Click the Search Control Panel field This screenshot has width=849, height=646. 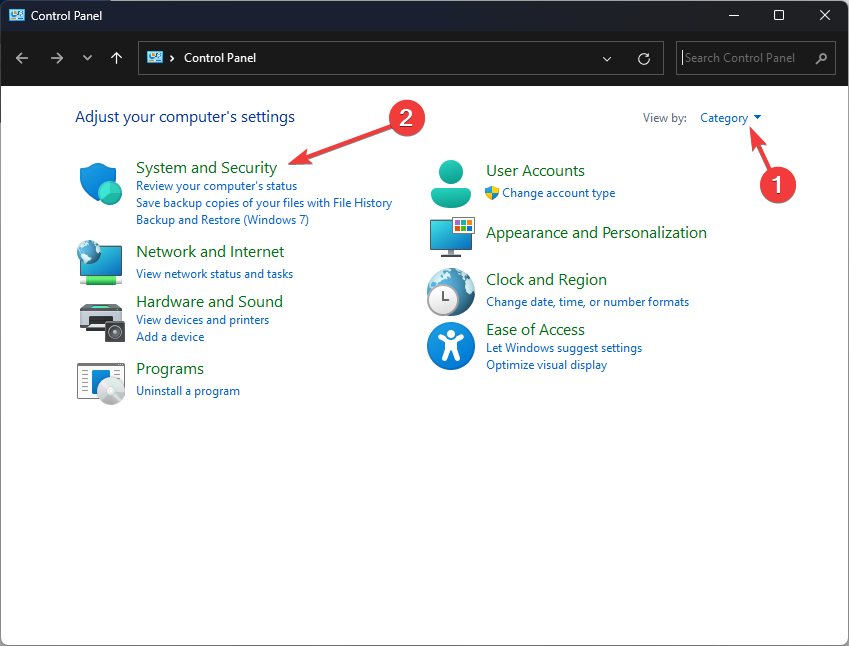click(748, 58)
